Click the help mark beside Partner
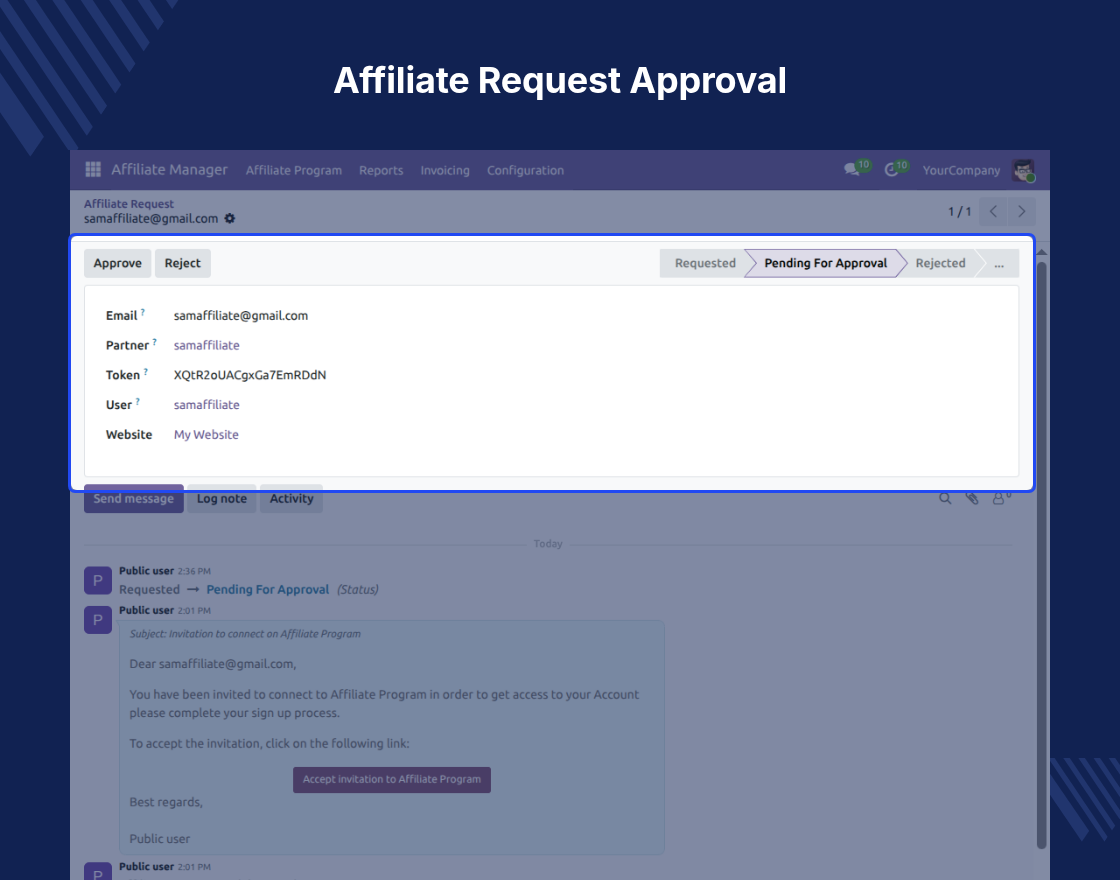This screenshot has width=1120, height=880. point(154,342)
